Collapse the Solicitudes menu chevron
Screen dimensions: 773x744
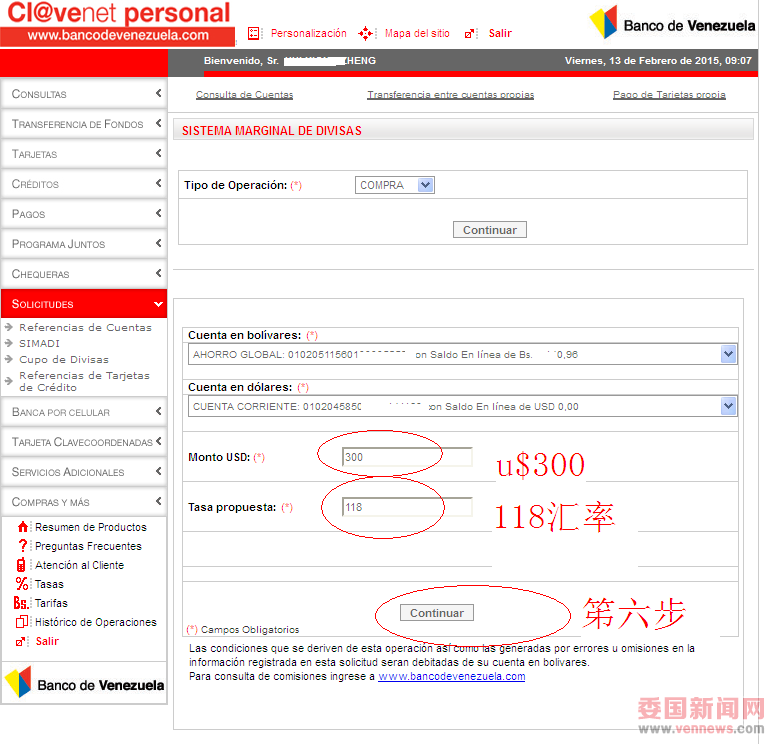point(158,304)
